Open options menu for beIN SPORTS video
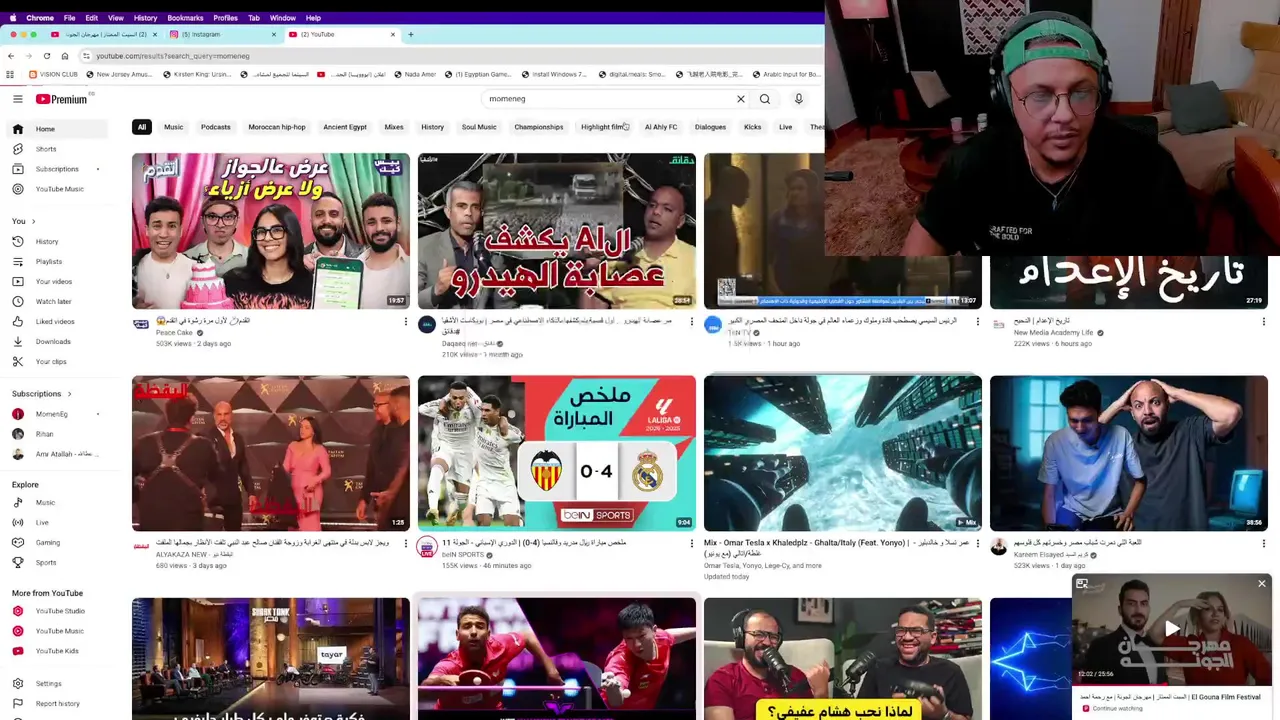1280x720 pixels. [691, 543]
